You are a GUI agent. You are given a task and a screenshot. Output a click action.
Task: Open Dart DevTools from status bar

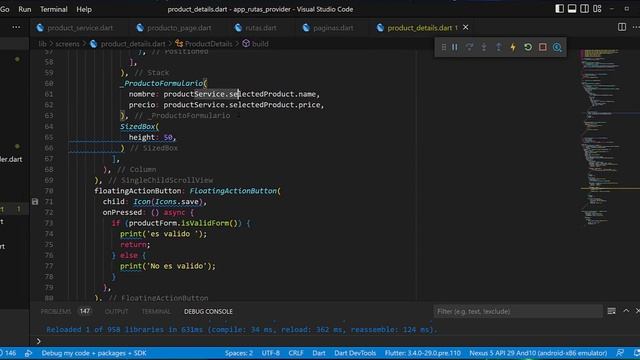pos(355,353)
